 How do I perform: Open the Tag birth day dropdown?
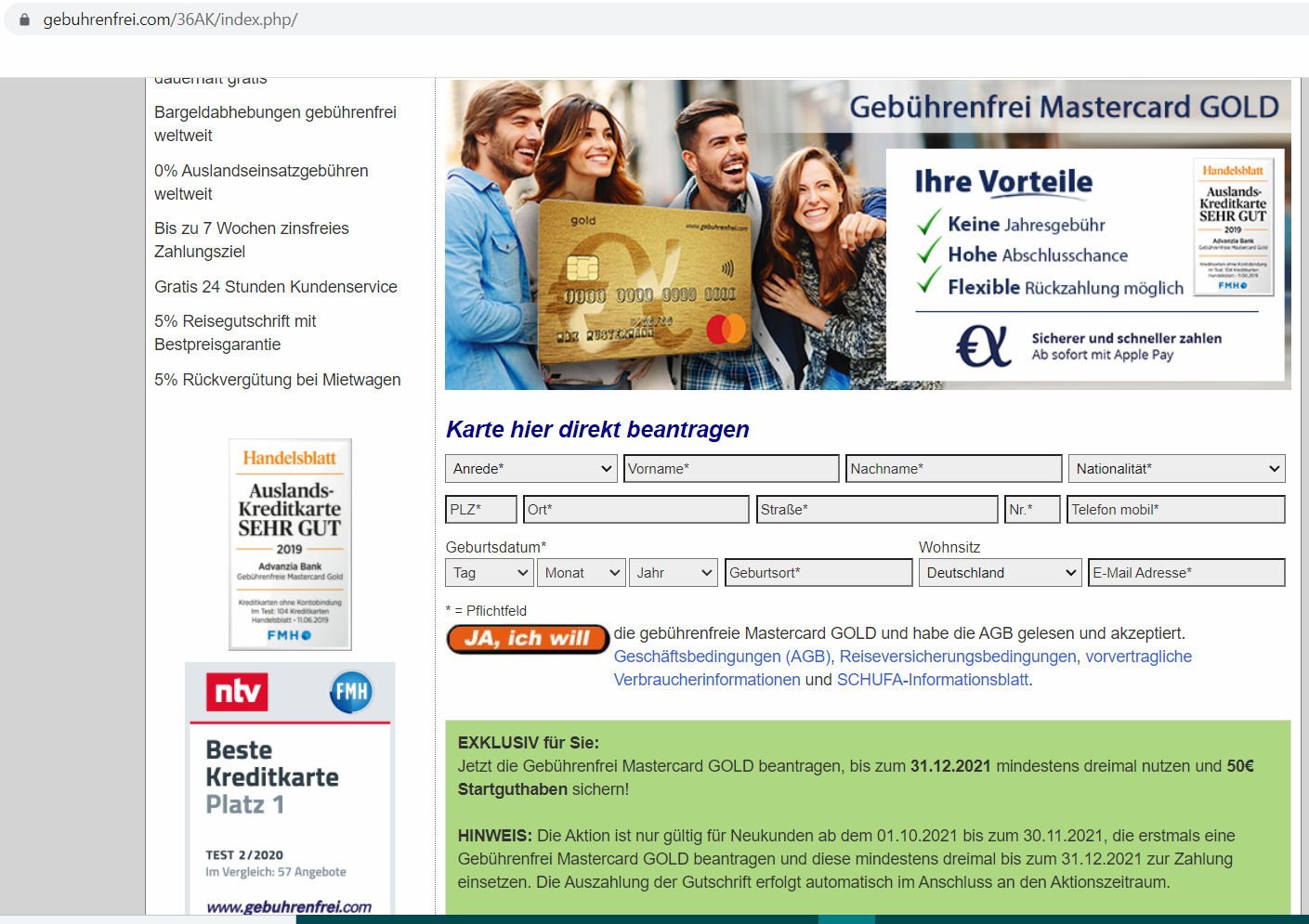490,573
